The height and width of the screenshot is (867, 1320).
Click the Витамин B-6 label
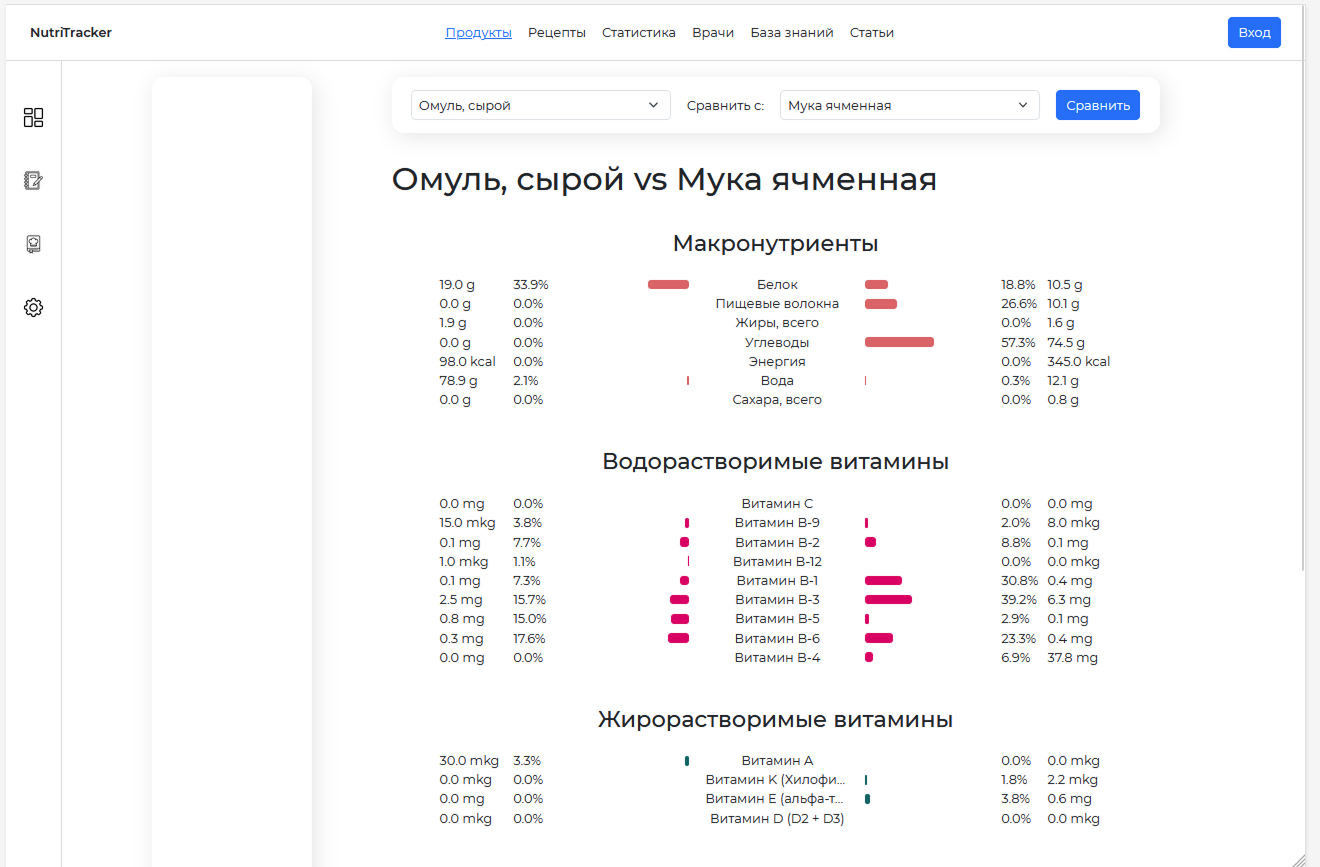click(777, 639)
